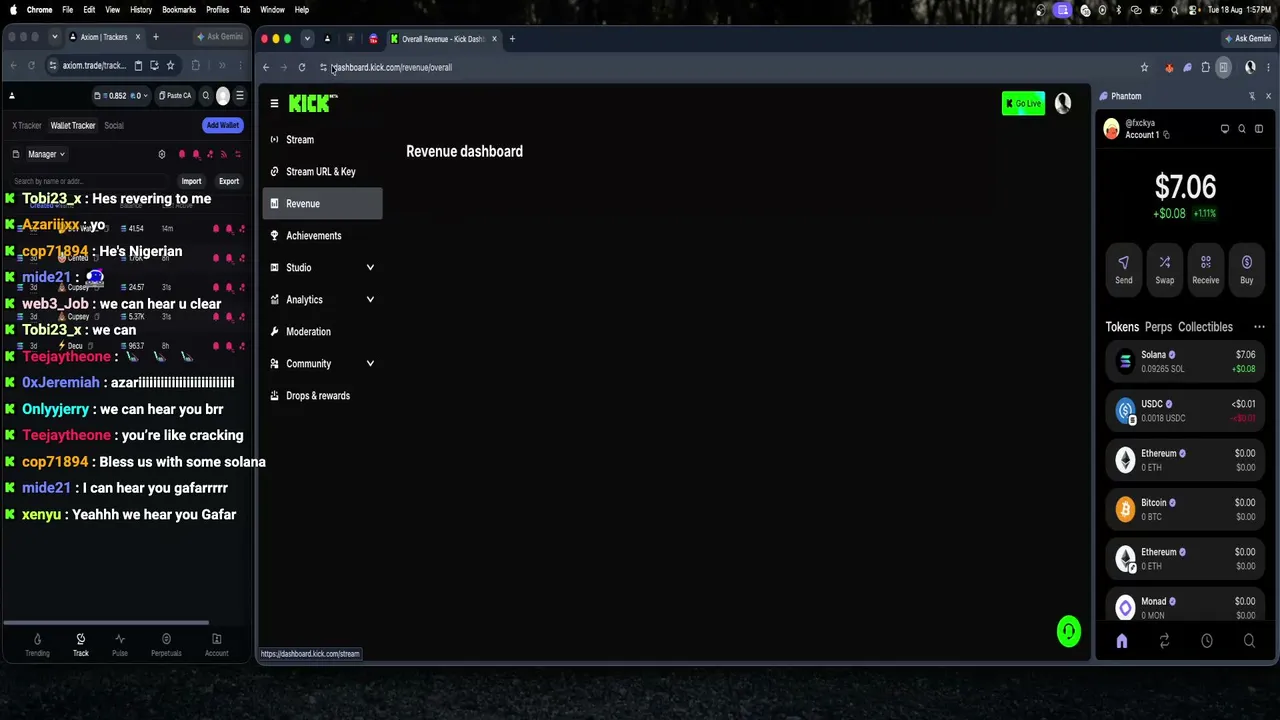Open the Axiom hamburger menu

click(x=239, y=96)
